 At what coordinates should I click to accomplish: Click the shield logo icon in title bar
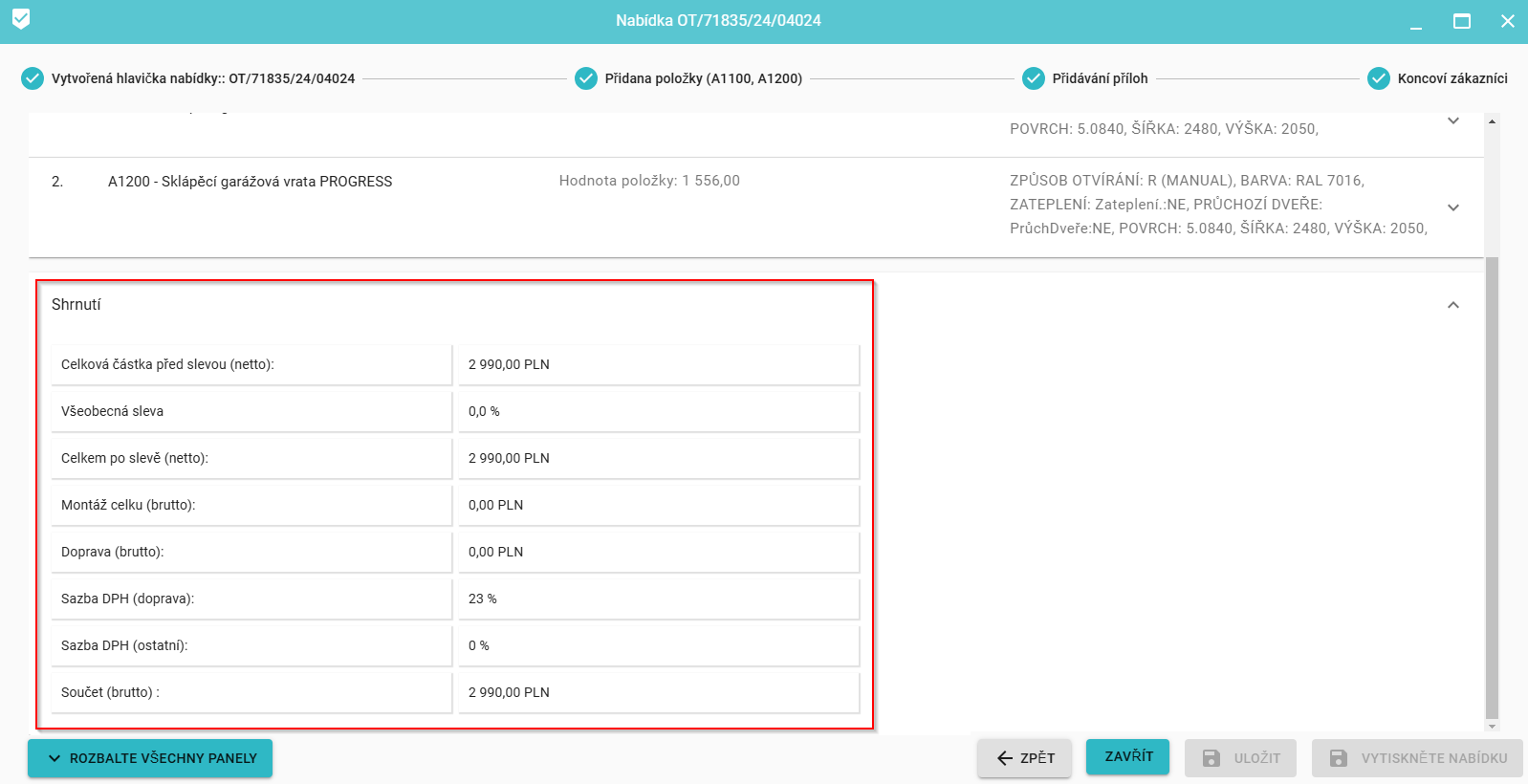tap(21, 19)
